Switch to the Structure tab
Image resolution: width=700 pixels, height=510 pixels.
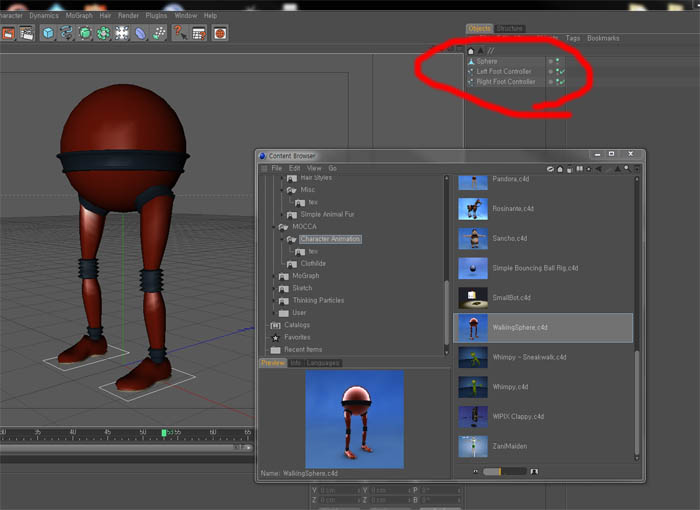click(x=509, y=28)
